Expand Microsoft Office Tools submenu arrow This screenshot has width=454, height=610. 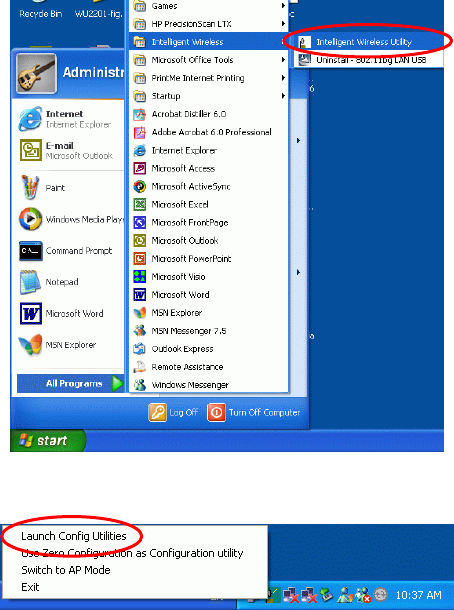pyautogui.click(x=283, y=60)
